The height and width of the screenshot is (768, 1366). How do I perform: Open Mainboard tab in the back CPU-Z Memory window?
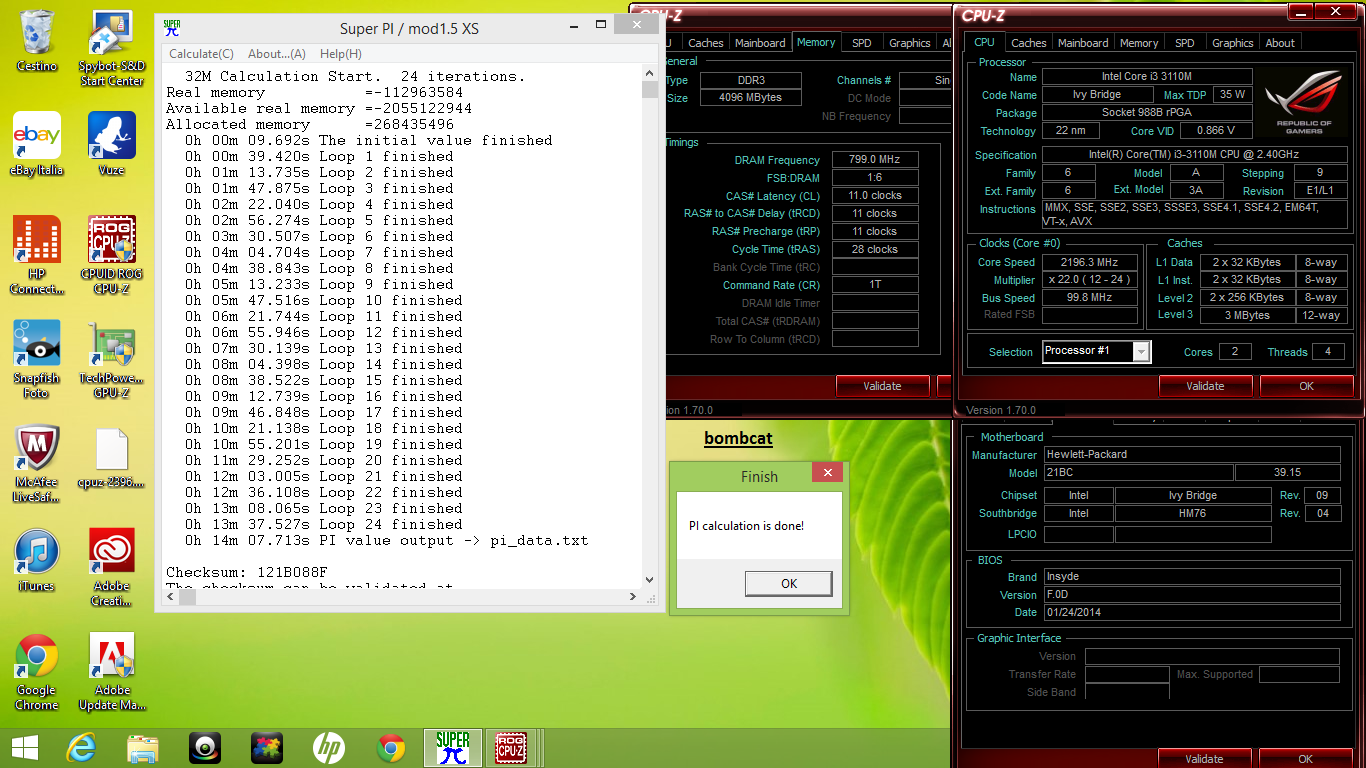pyautogui.click(x=760, y=43)
